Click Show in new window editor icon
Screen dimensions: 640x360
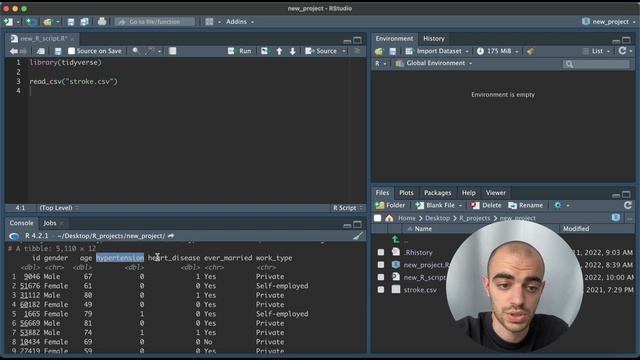click(40, 51)
